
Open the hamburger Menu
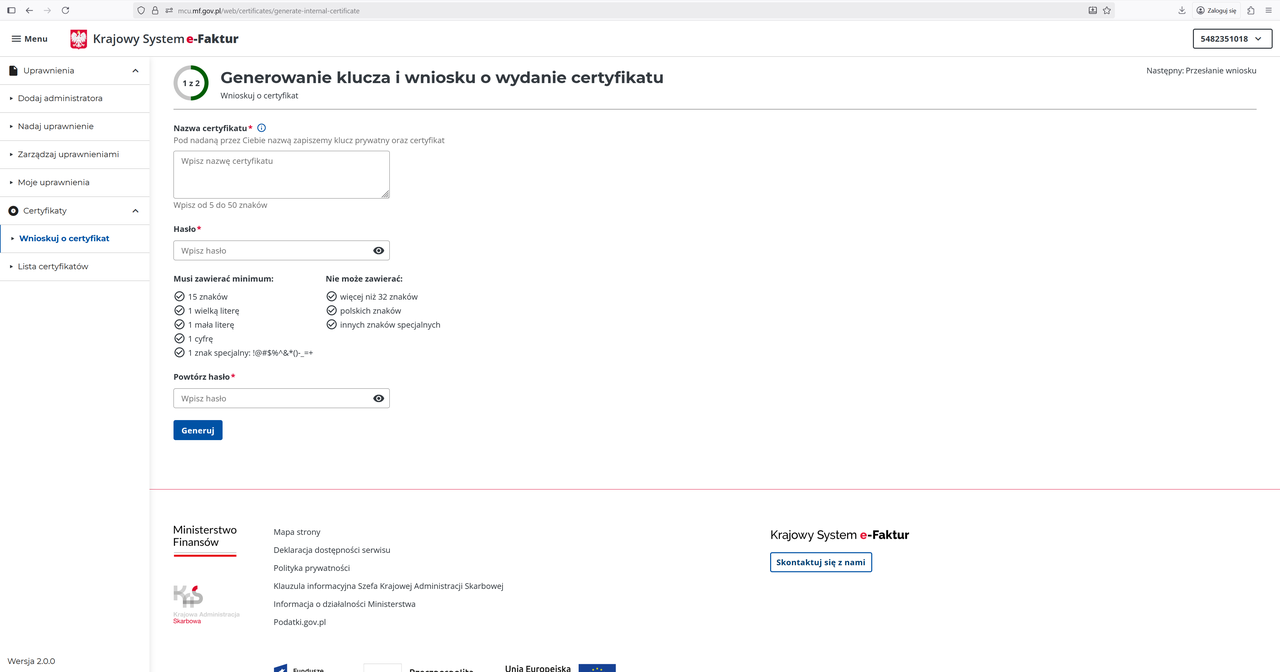coord(29,39)
